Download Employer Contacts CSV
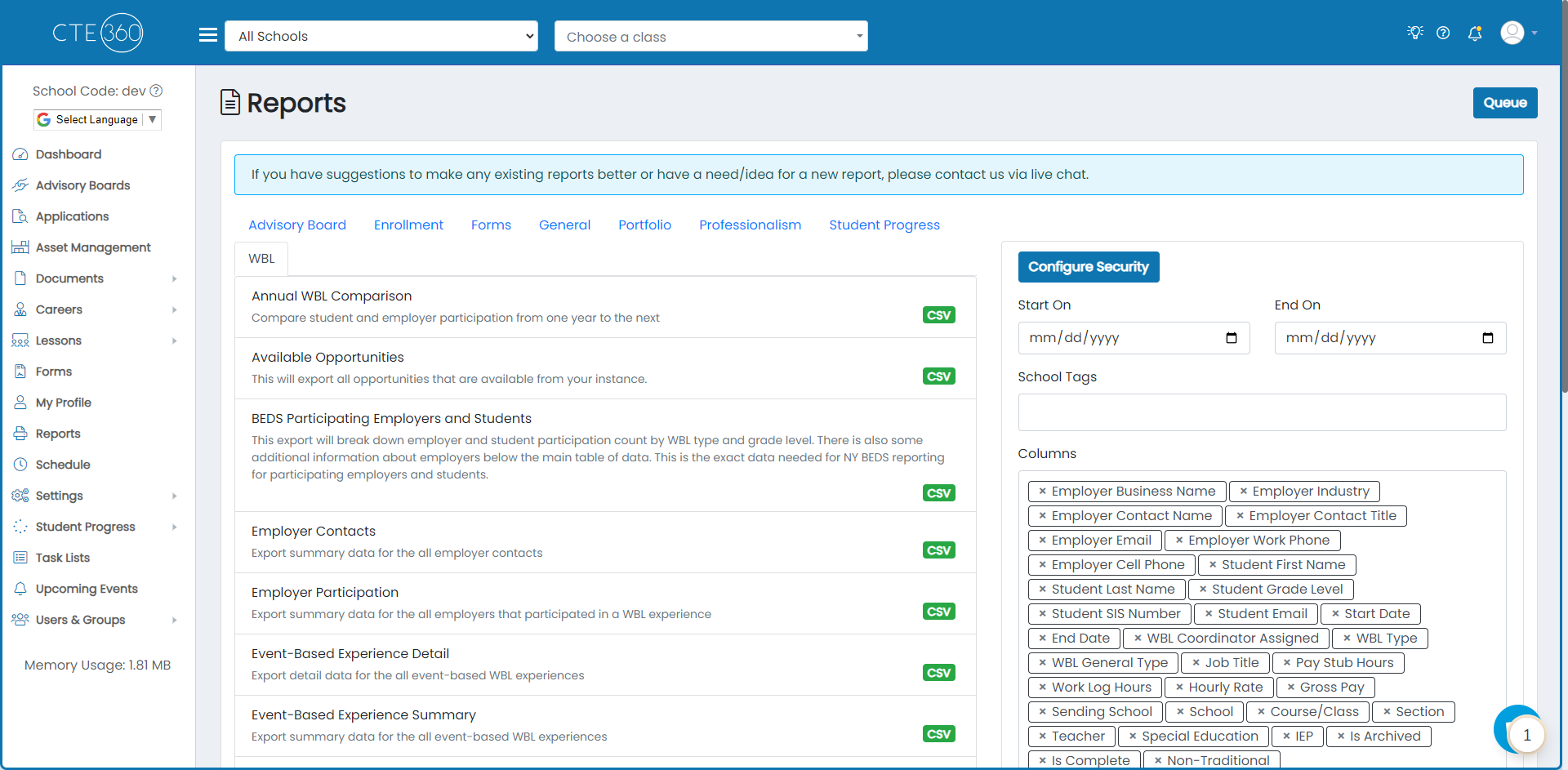The height and width of the screenshot is (770, 1568). coord(938,550)
